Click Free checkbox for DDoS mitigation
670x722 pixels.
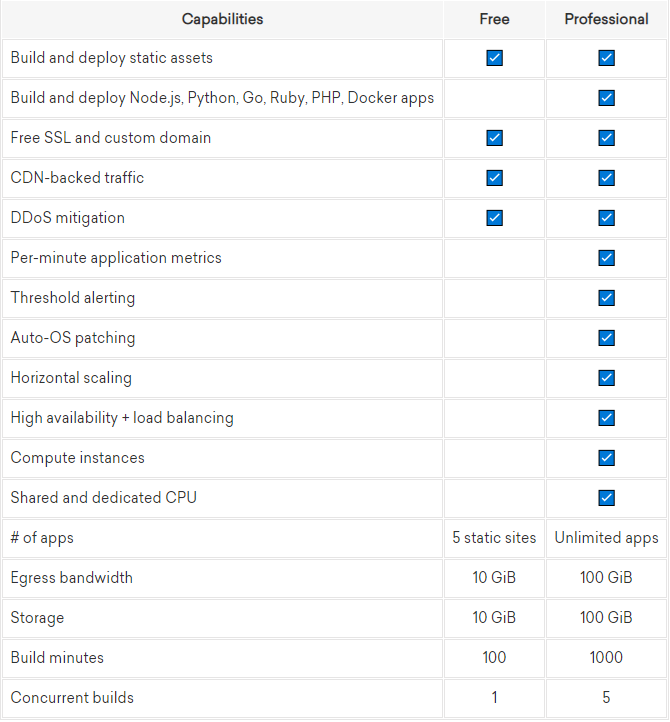494,218
